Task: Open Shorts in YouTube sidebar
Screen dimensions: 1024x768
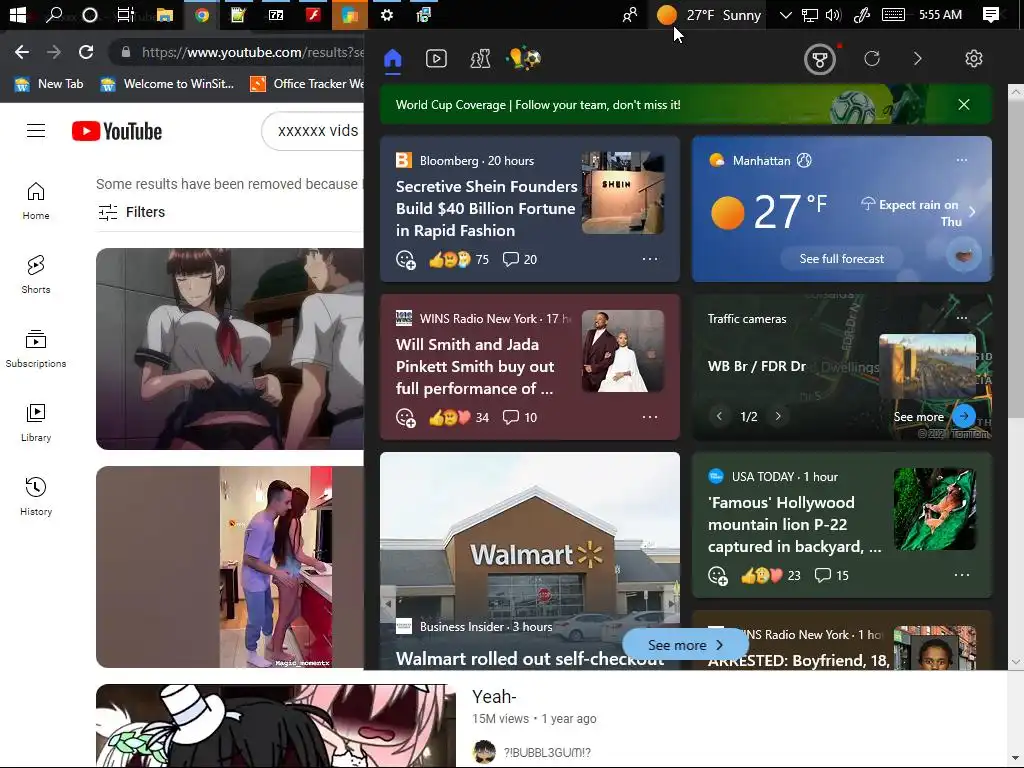Action: pos(36,274)
